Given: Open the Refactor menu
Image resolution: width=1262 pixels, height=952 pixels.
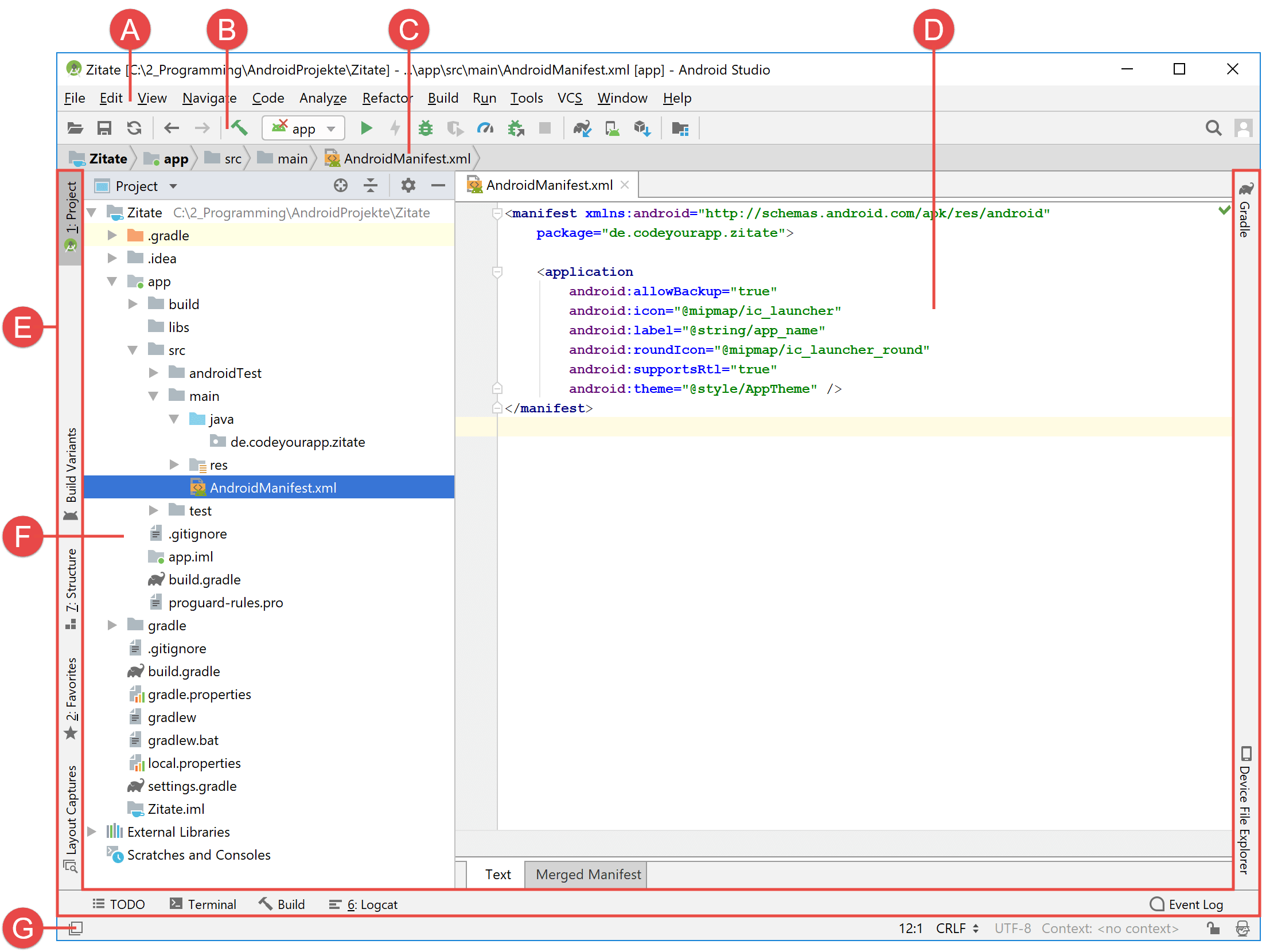Looking at the screenshot, I should [387, 98].
